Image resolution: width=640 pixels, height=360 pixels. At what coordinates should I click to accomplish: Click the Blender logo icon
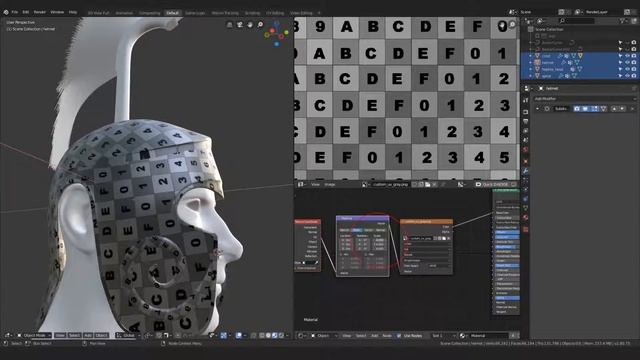pos(6,12)
